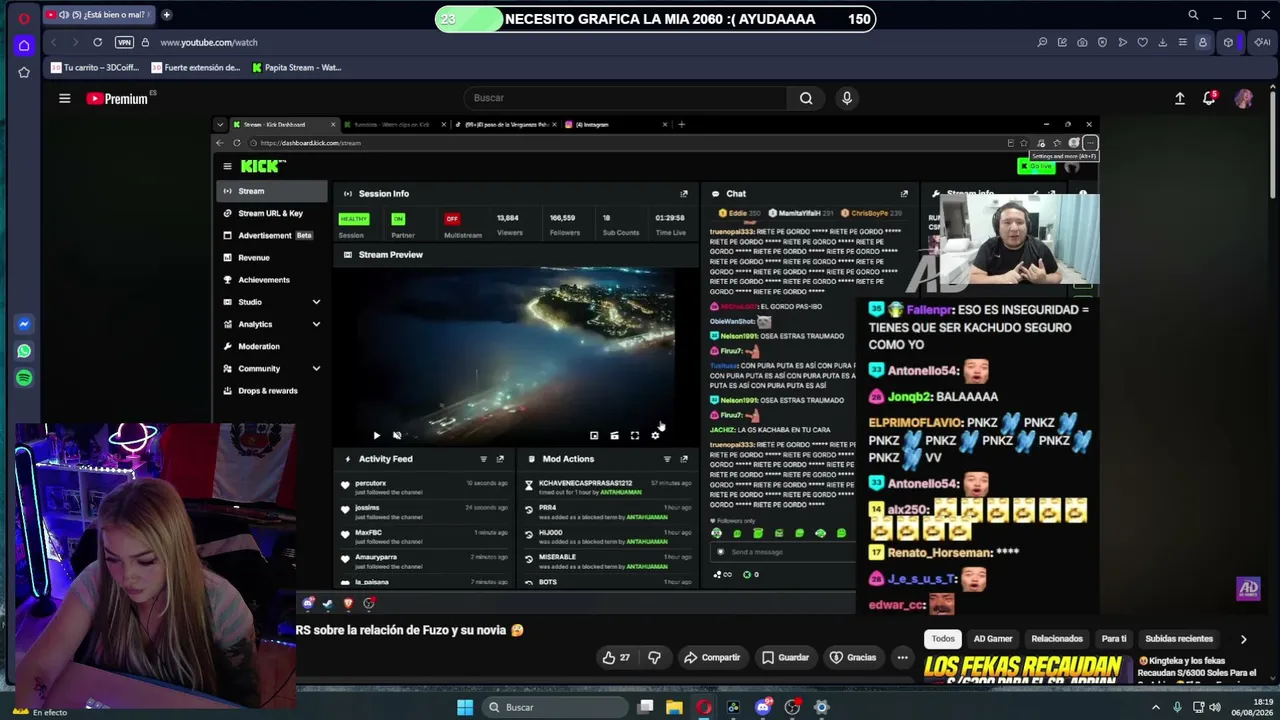
Task: Click the 'Guardar' save button
Action: click(x=785, y=657)
